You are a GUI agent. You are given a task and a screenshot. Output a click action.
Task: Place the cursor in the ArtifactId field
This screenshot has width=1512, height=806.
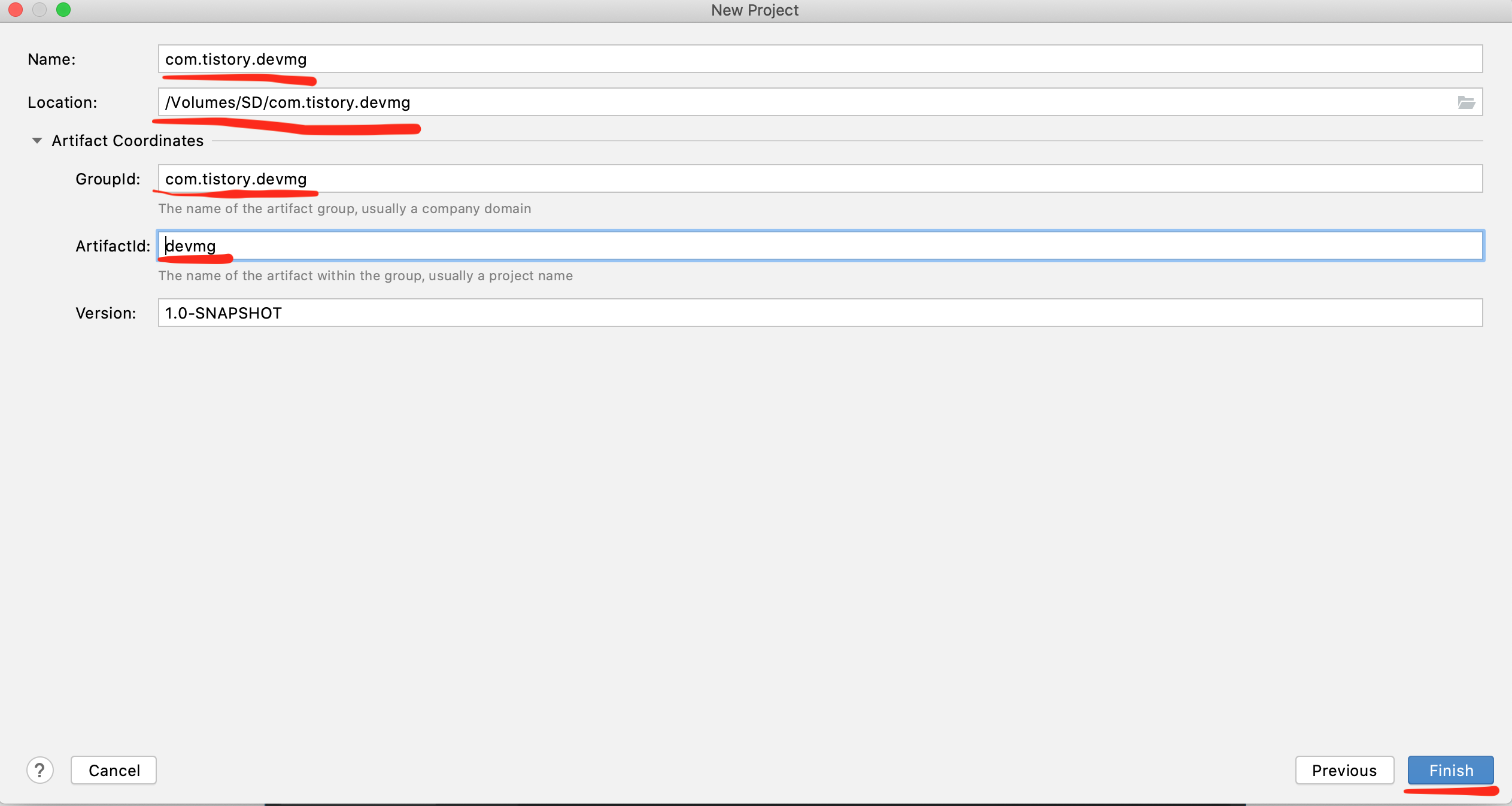pyautogui.click(x=820, y=246)
